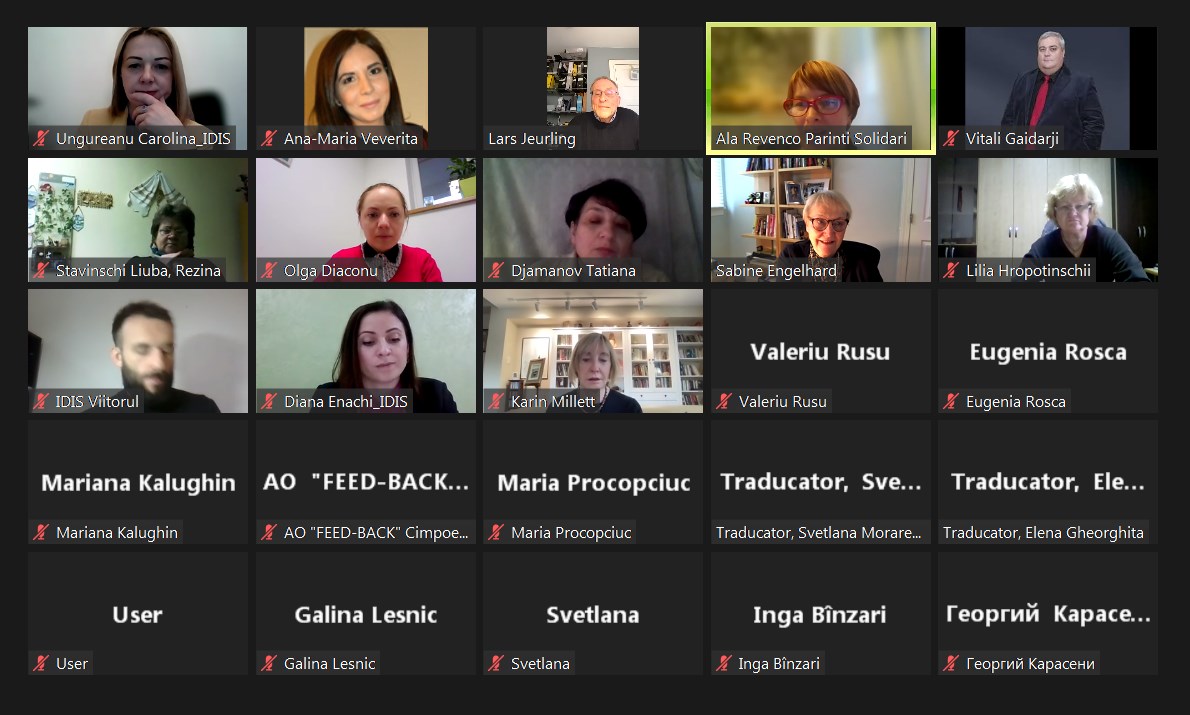Select Sabine Engelhard video tile
This screenshot has height=715, width=1190.
click(x=820, y=220)
